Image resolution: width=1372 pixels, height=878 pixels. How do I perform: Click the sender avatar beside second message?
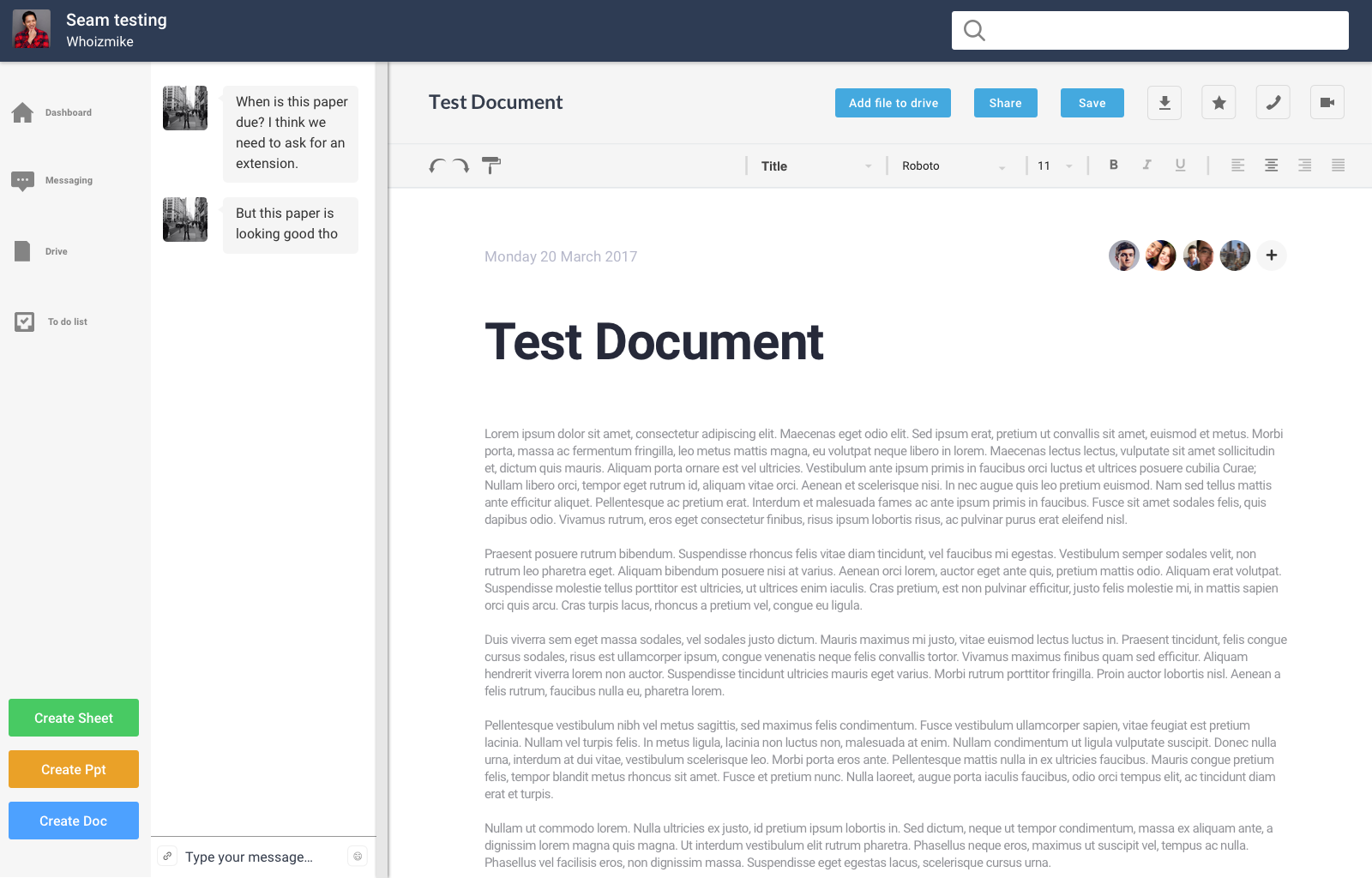click(x=185, y=219)
